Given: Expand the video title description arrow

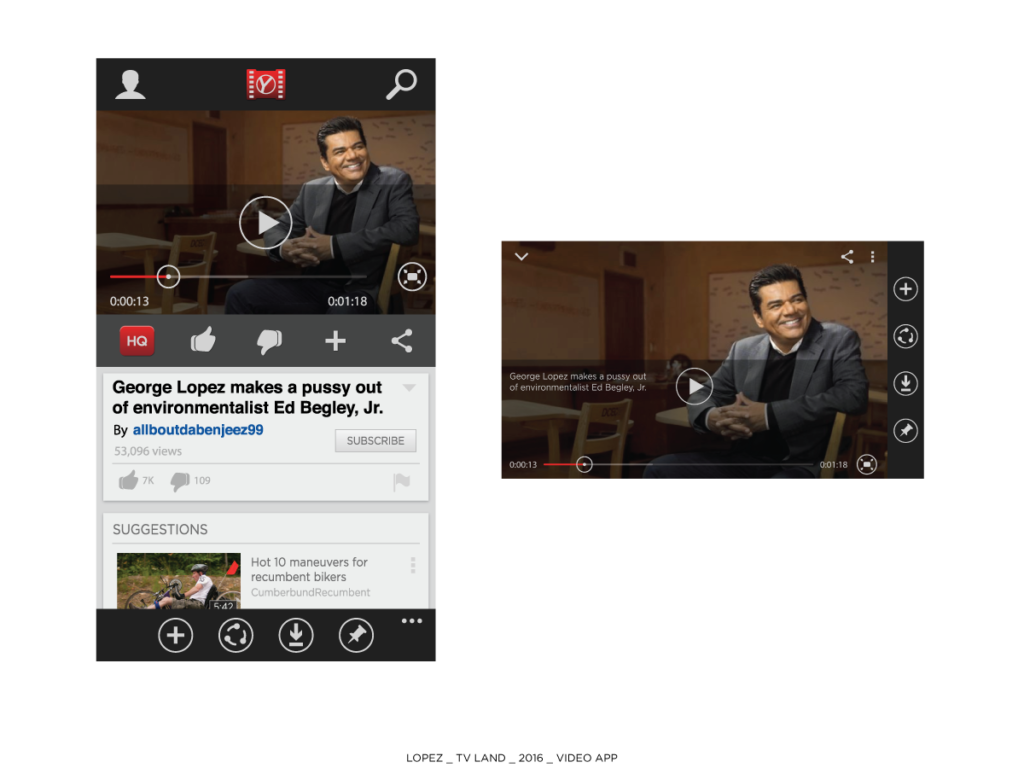Looking at the screenshot, I should pyautogui.click(x=408, y=387).
